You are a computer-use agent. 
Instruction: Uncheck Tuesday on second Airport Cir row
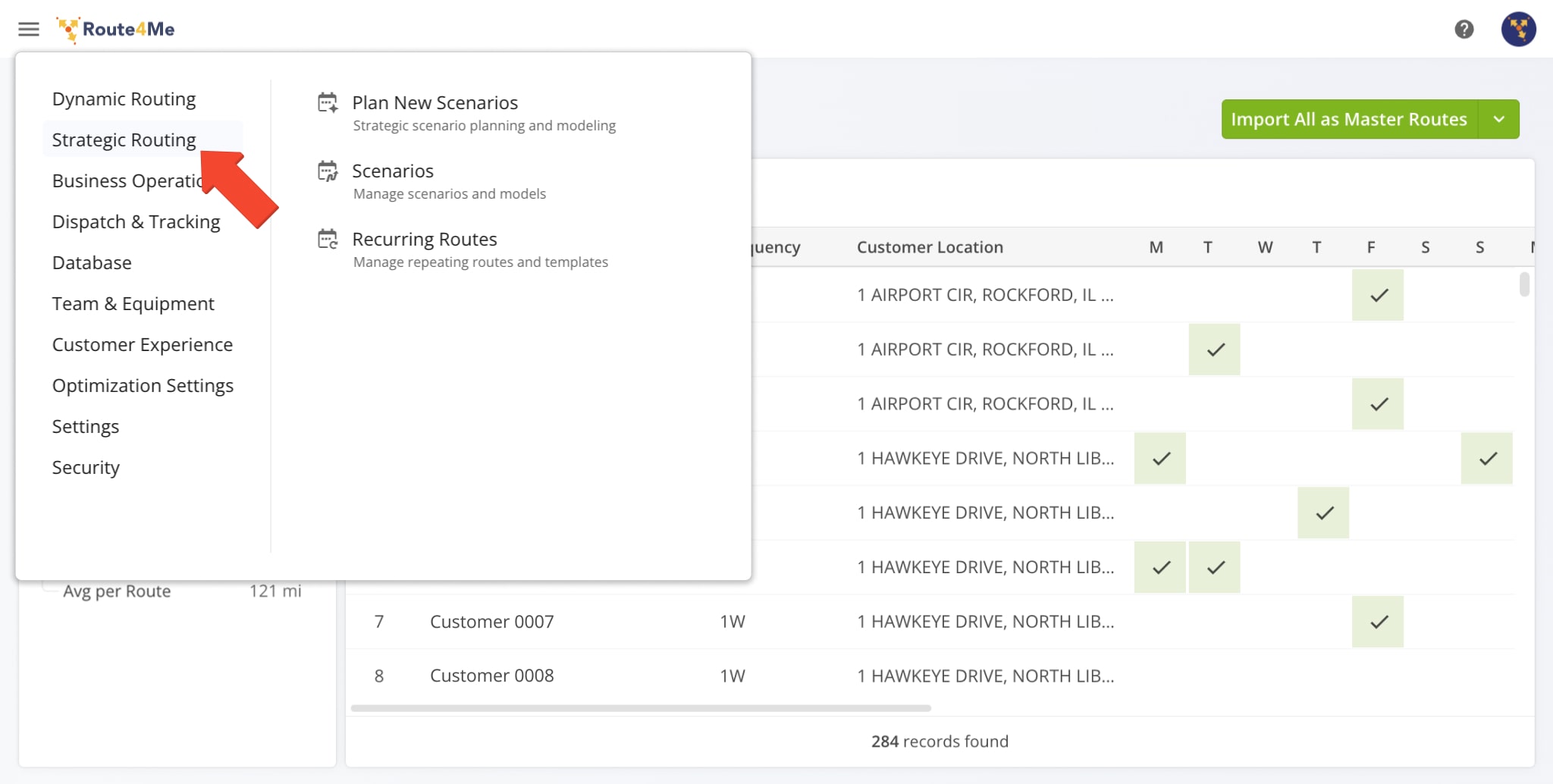click(x=1214, y=350)
